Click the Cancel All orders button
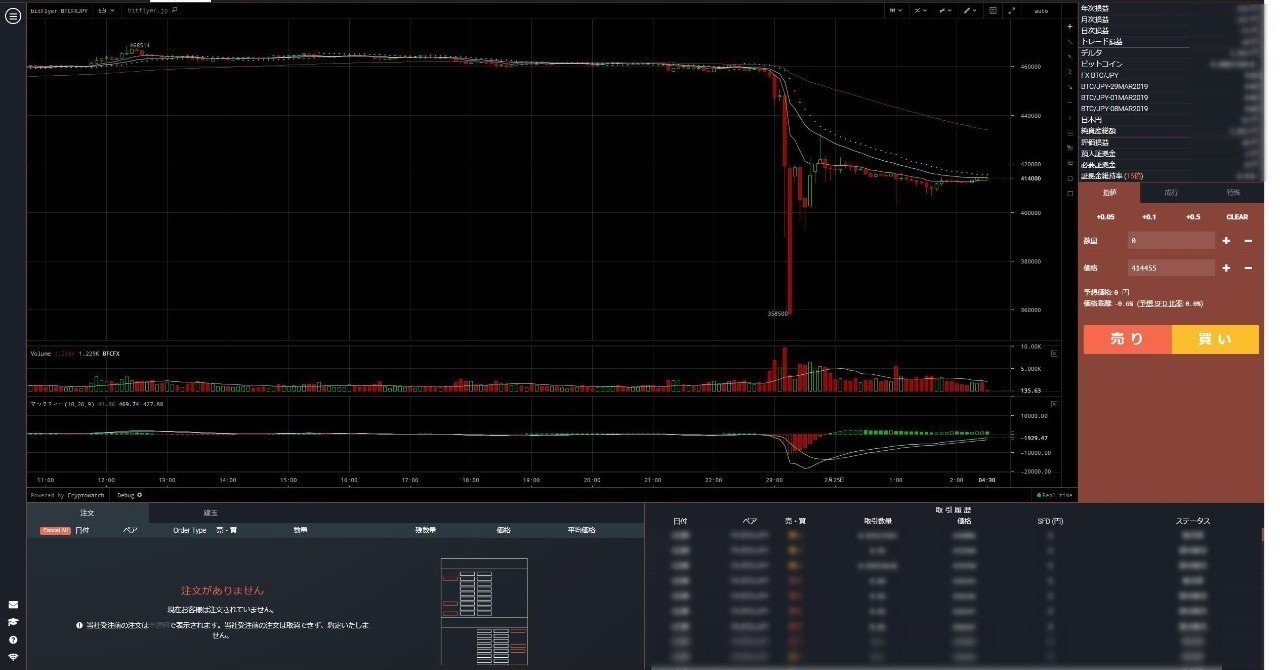The width and height of the screenshot is (1280, 670). coord(54,530)
